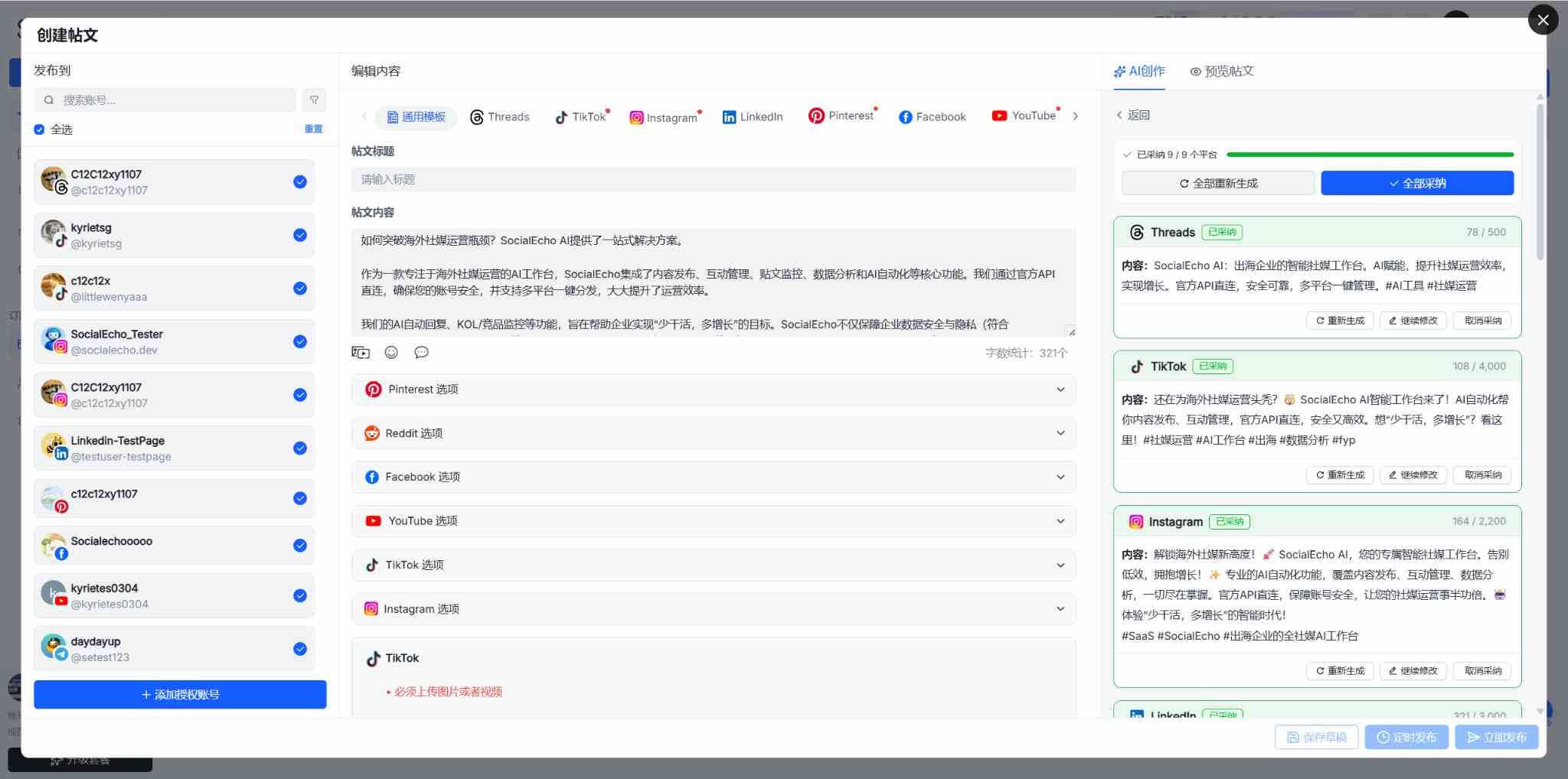
Task: Click the 全部采纳 button
Action: pyautogui.click(x=1417, y=184)
